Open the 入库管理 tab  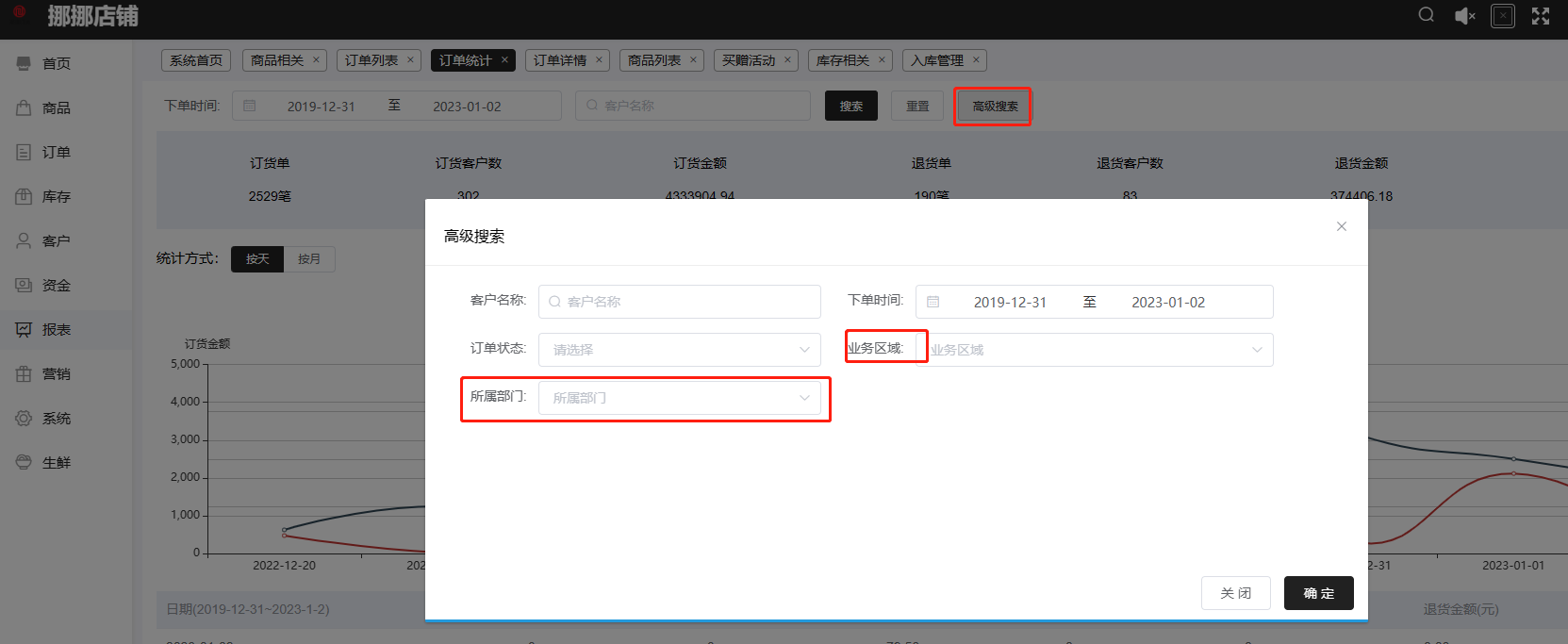[x=937, y=60]
